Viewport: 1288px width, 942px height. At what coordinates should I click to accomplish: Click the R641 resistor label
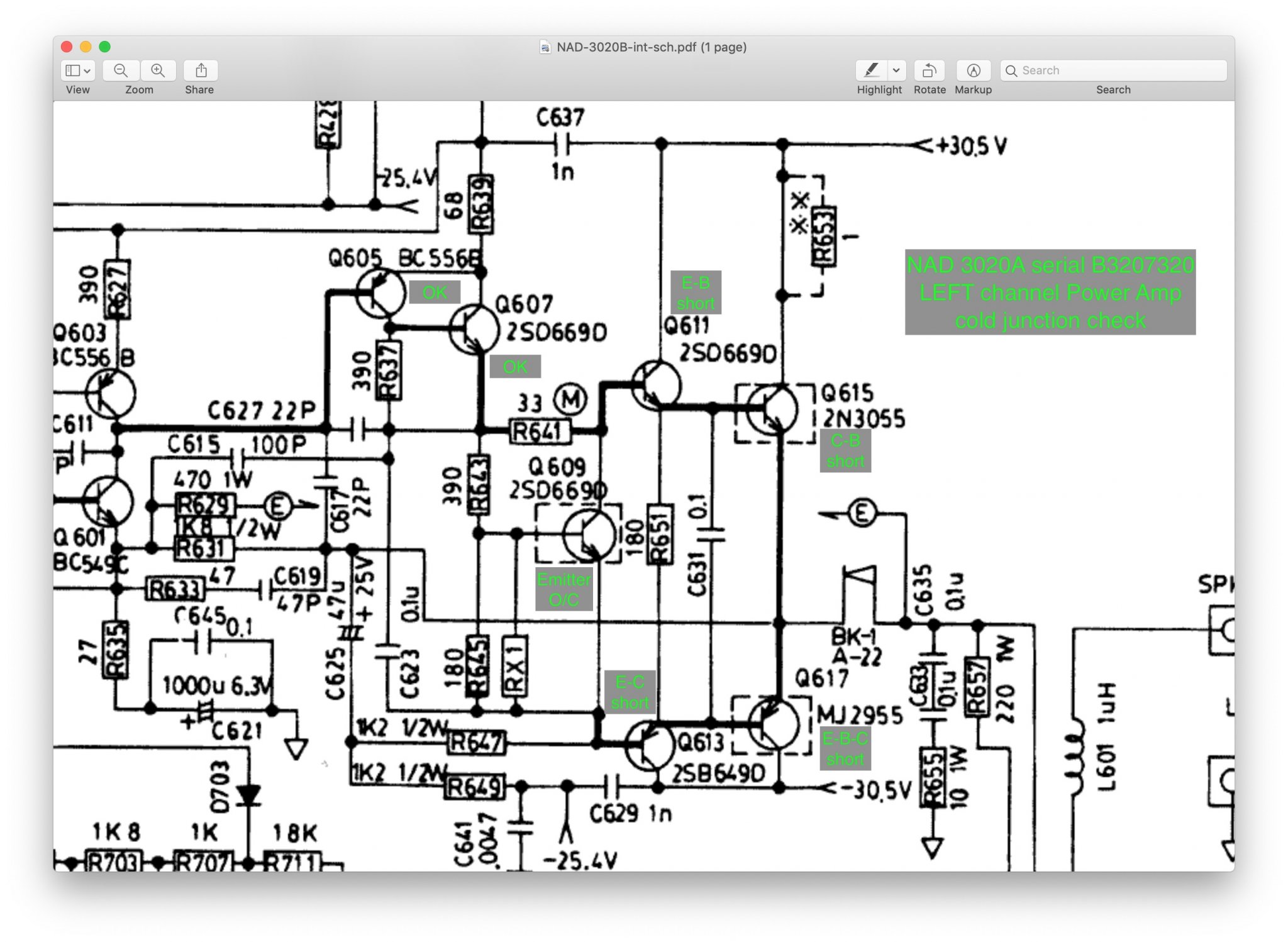click(540, 432)
